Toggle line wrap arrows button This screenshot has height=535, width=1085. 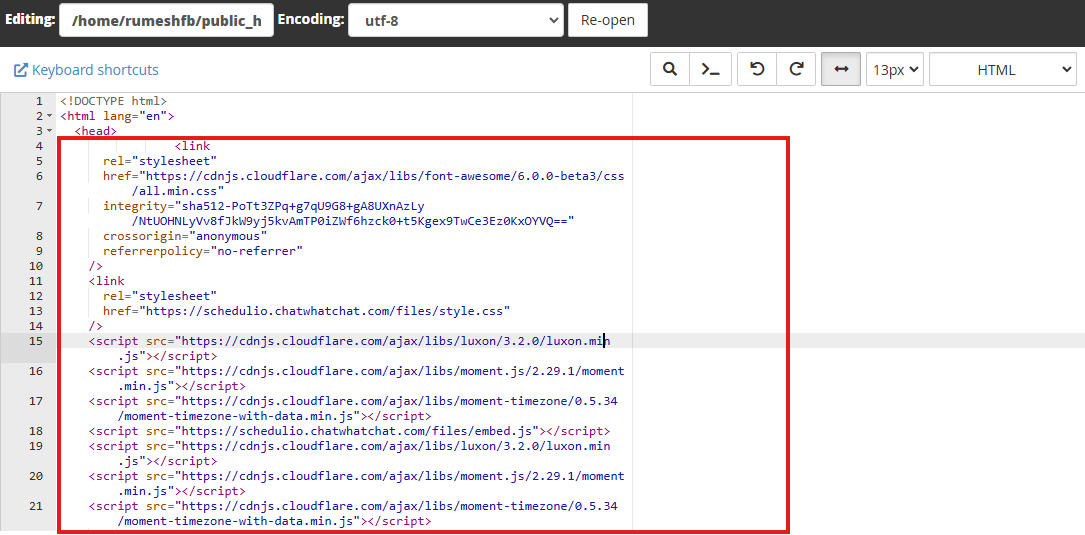coord(841,69)
